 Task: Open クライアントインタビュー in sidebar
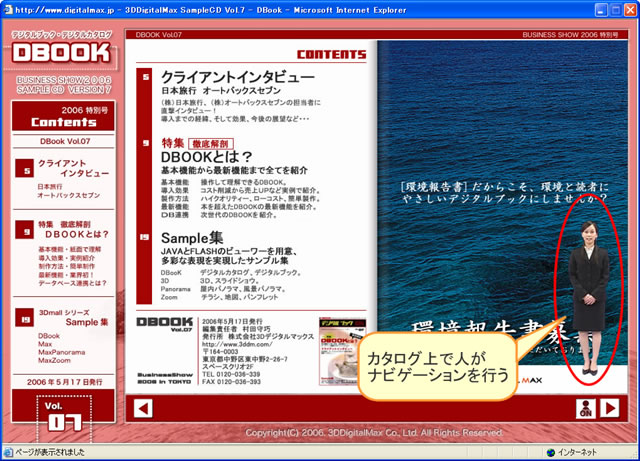click(73, 168)
